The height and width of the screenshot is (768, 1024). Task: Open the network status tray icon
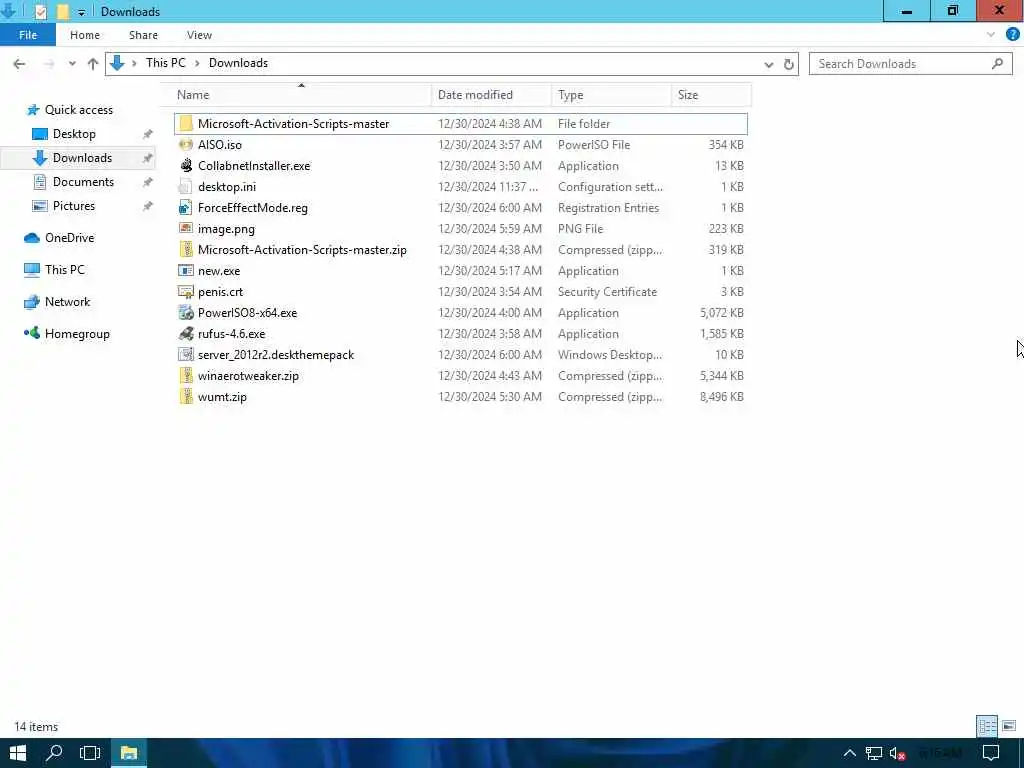pos(874,753)
